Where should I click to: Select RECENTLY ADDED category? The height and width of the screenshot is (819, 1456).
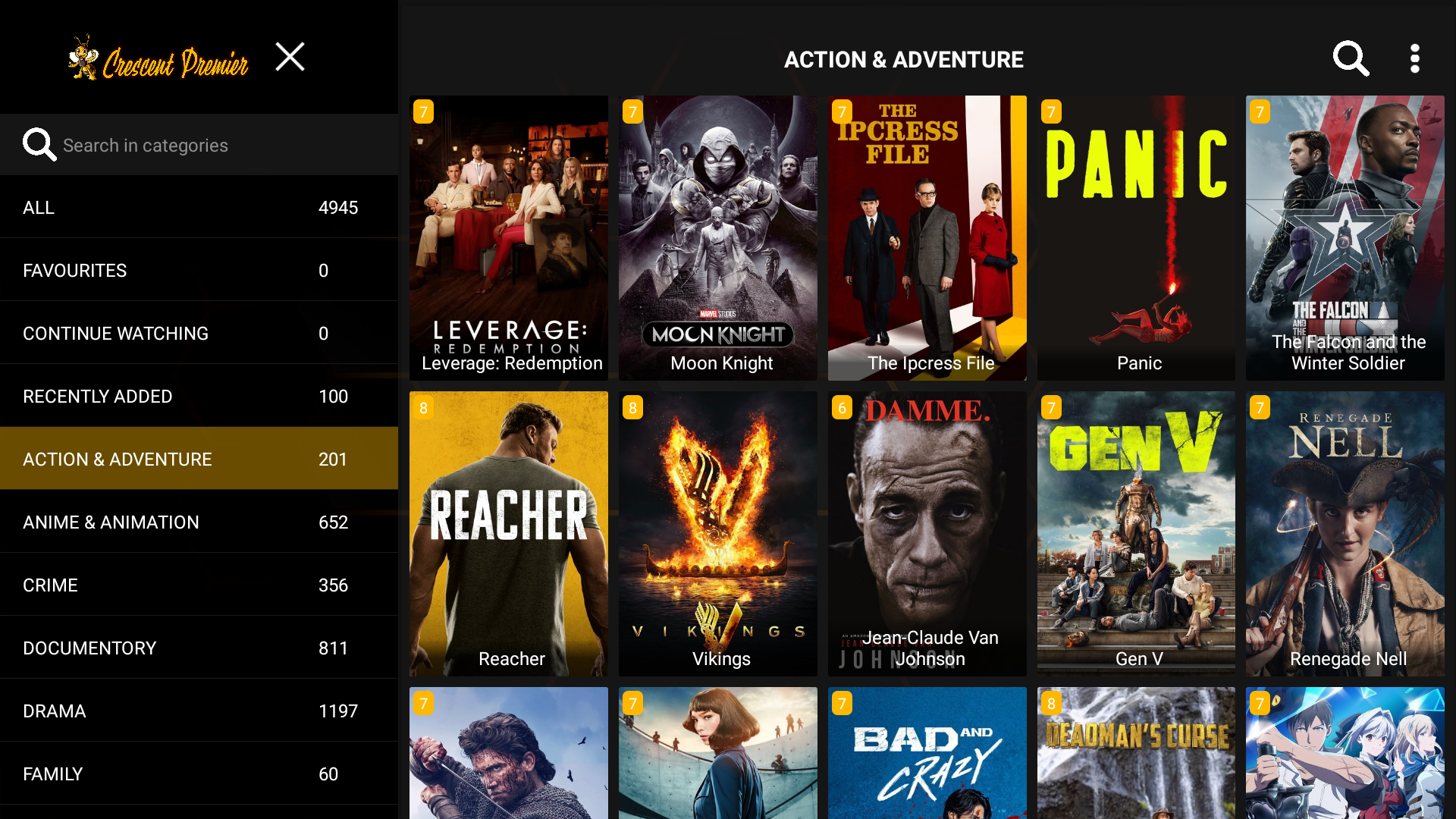pos(199,396)
